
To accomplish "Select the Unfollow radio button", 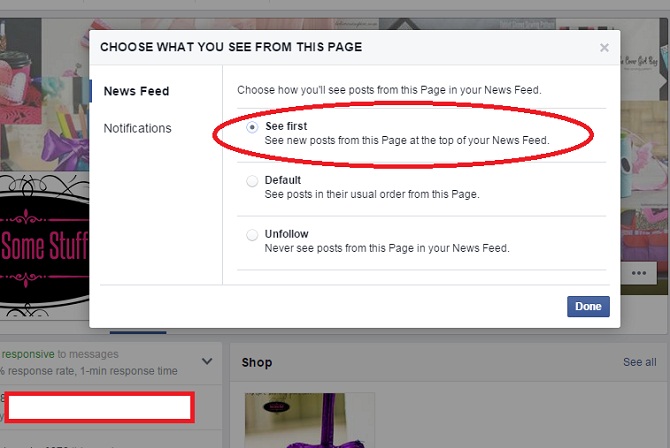I will 252,235.
